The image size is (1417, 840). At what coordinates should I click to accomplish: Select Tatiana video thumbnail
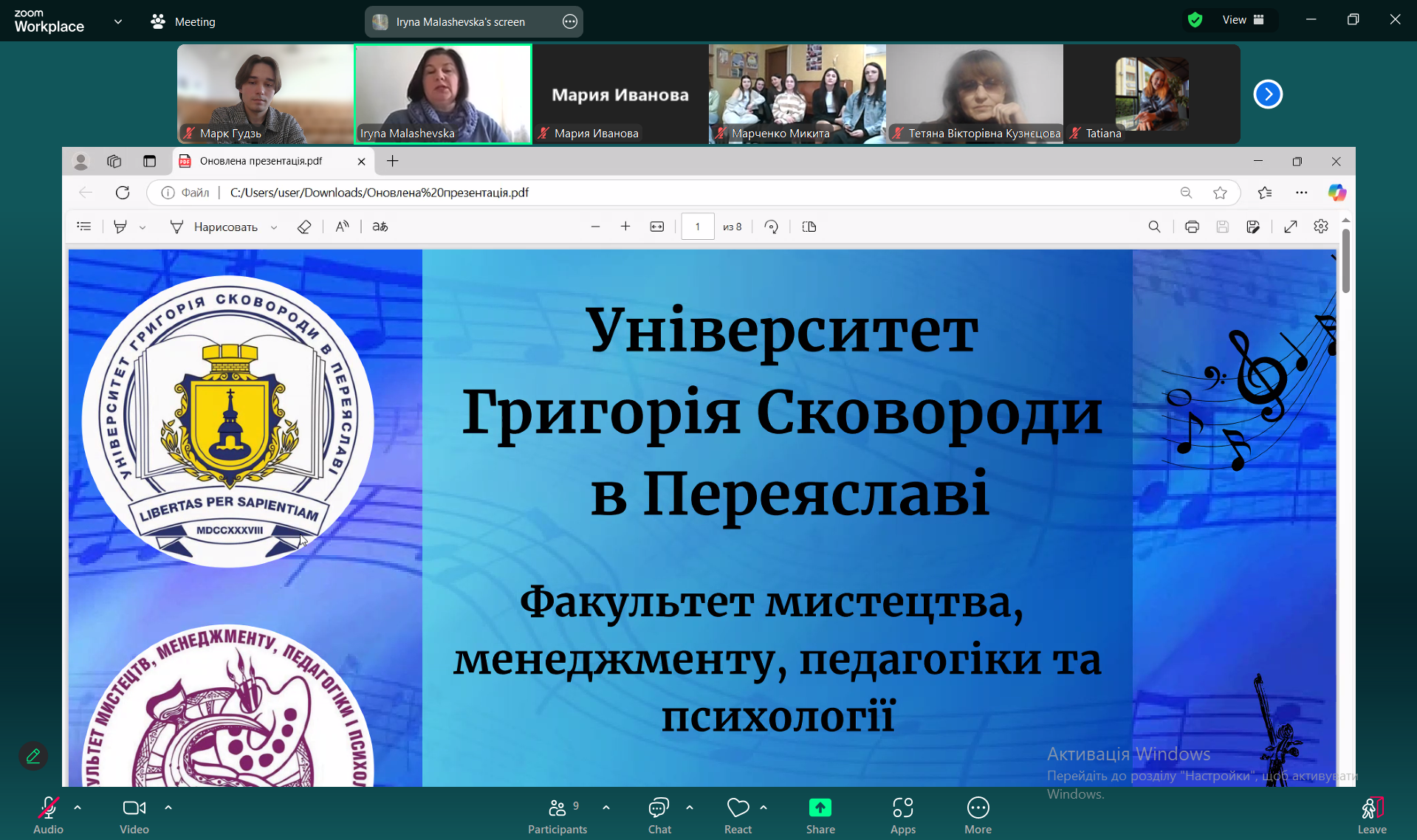tap(1152, 94)
